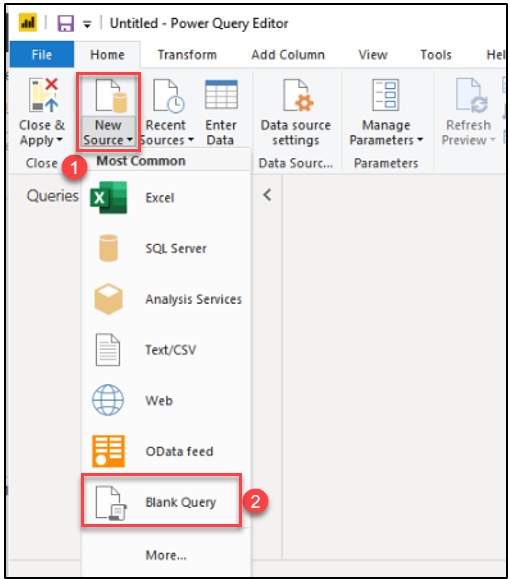Click the Close & Apply icon

[x=44, y=95]
